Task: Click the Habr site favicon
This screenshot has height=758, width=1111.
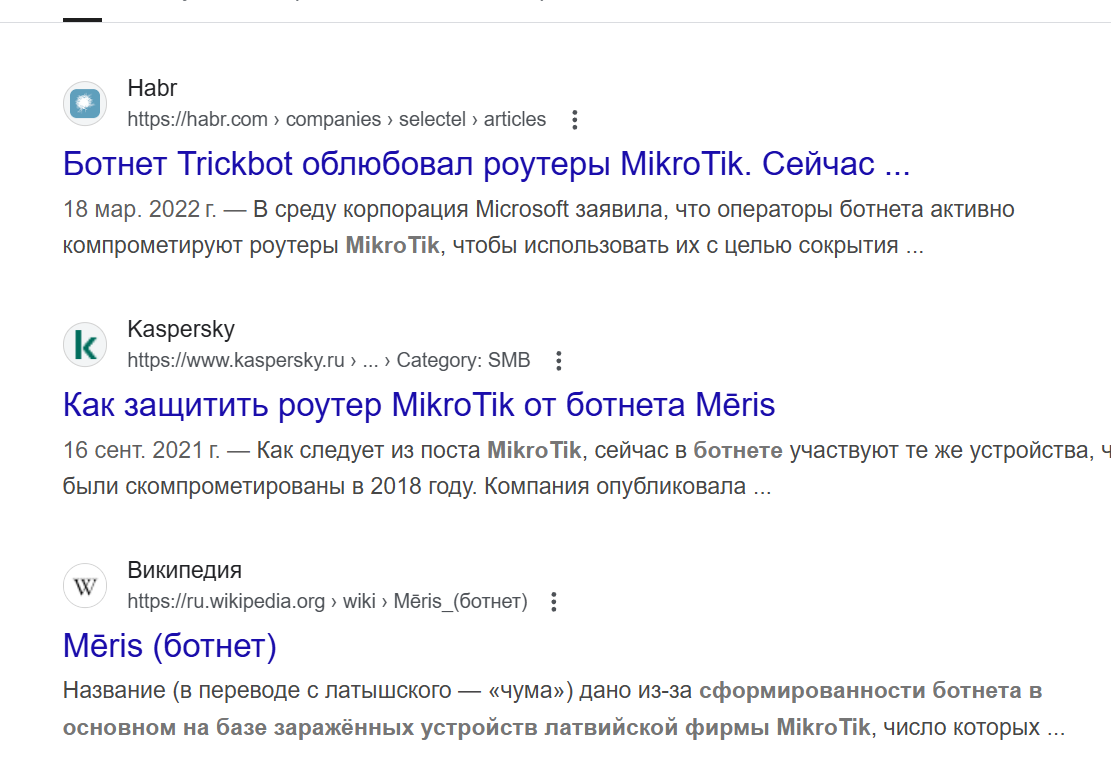Action: [x=85, y=103]
